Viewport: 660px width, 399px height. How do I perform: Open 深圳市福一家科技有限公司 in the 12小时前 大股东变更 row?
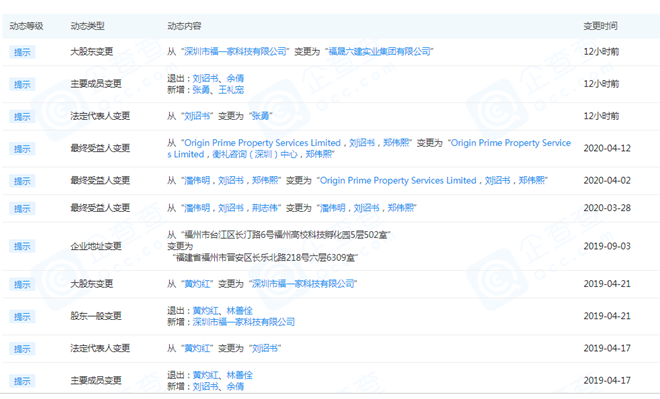pos(235,51)
